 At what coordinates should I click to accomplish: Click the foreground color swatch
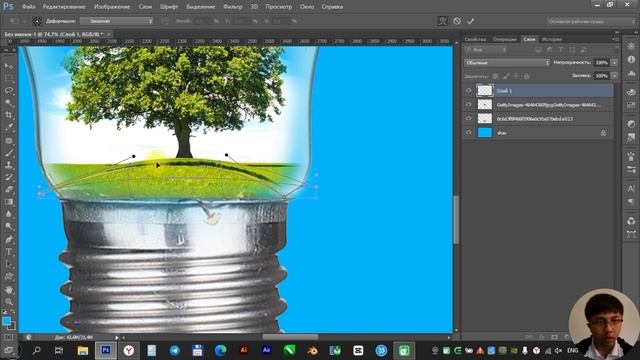6,321
